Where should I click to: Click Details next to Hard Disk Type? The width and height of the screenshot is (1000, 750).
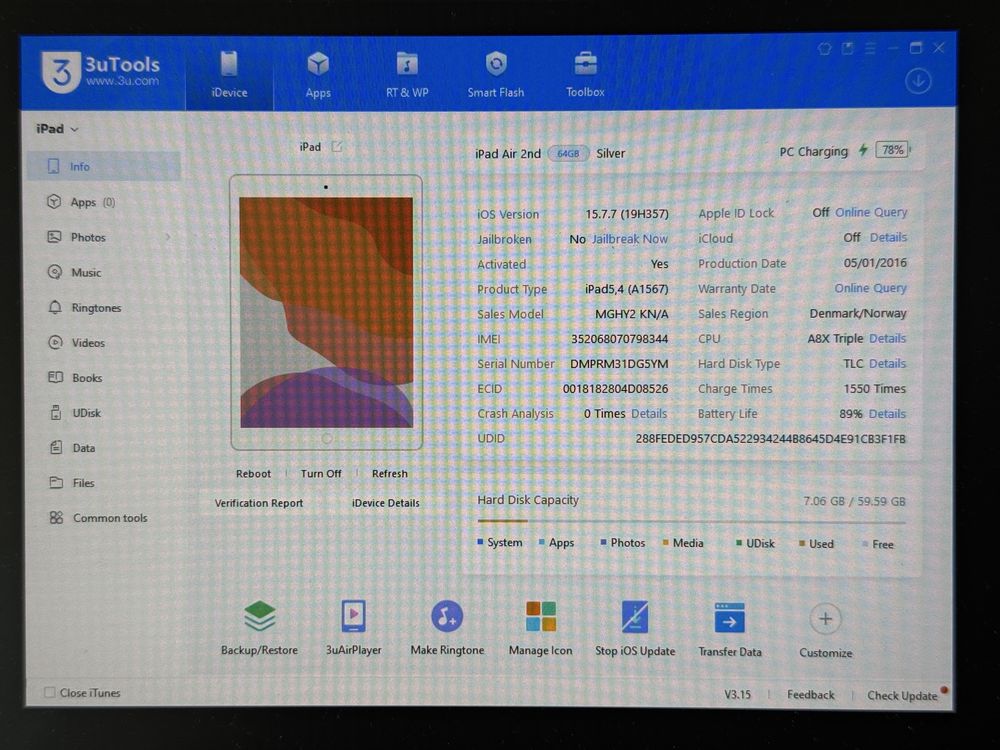[x=887, y=364]
